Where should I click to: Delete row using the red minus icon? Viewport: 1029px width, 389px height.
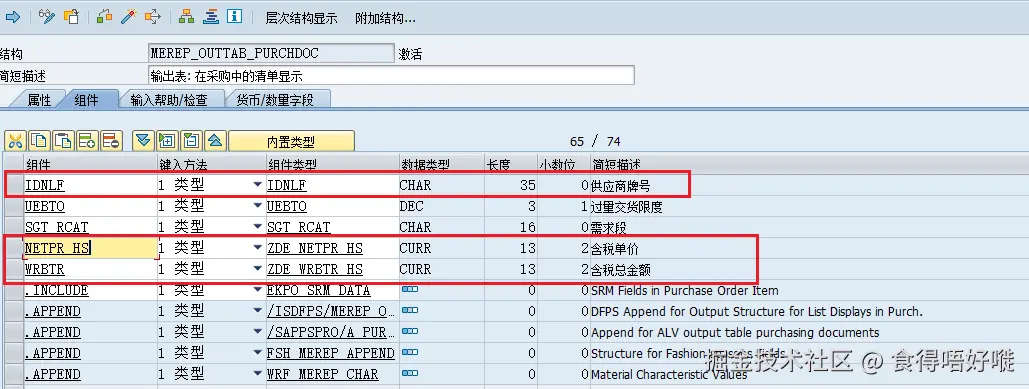[x=111, y=140]
